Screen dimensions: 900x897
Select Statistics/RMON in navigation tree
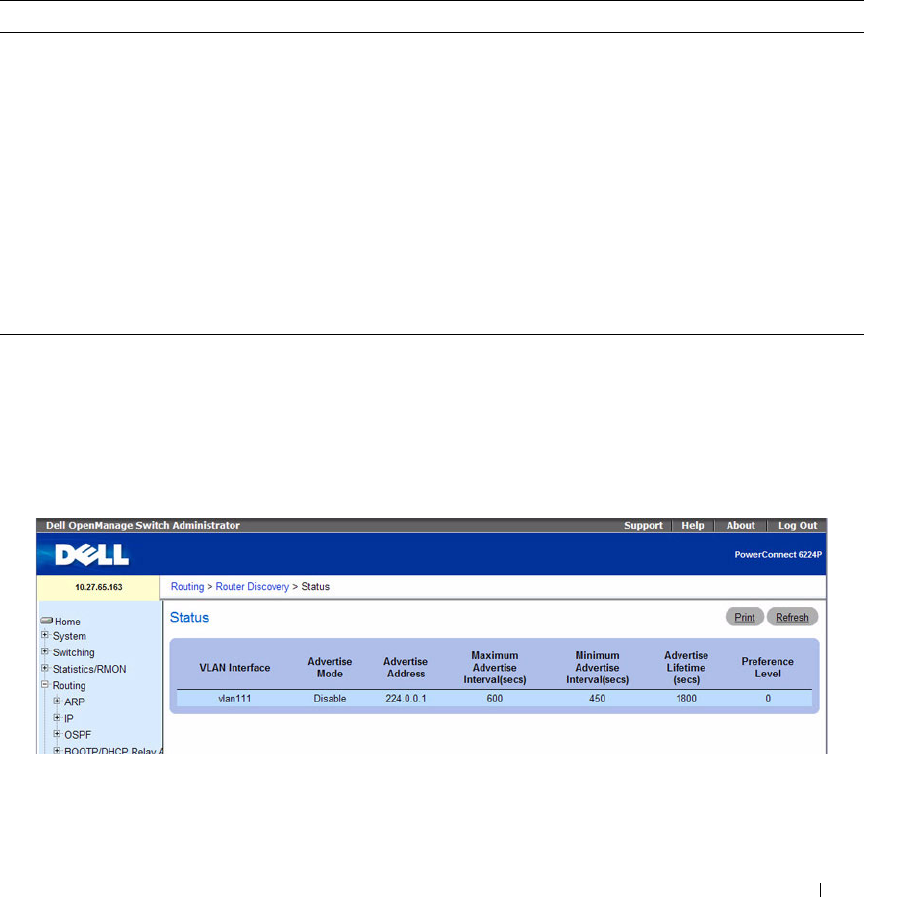pyautogui.click(x=90, y=669)
